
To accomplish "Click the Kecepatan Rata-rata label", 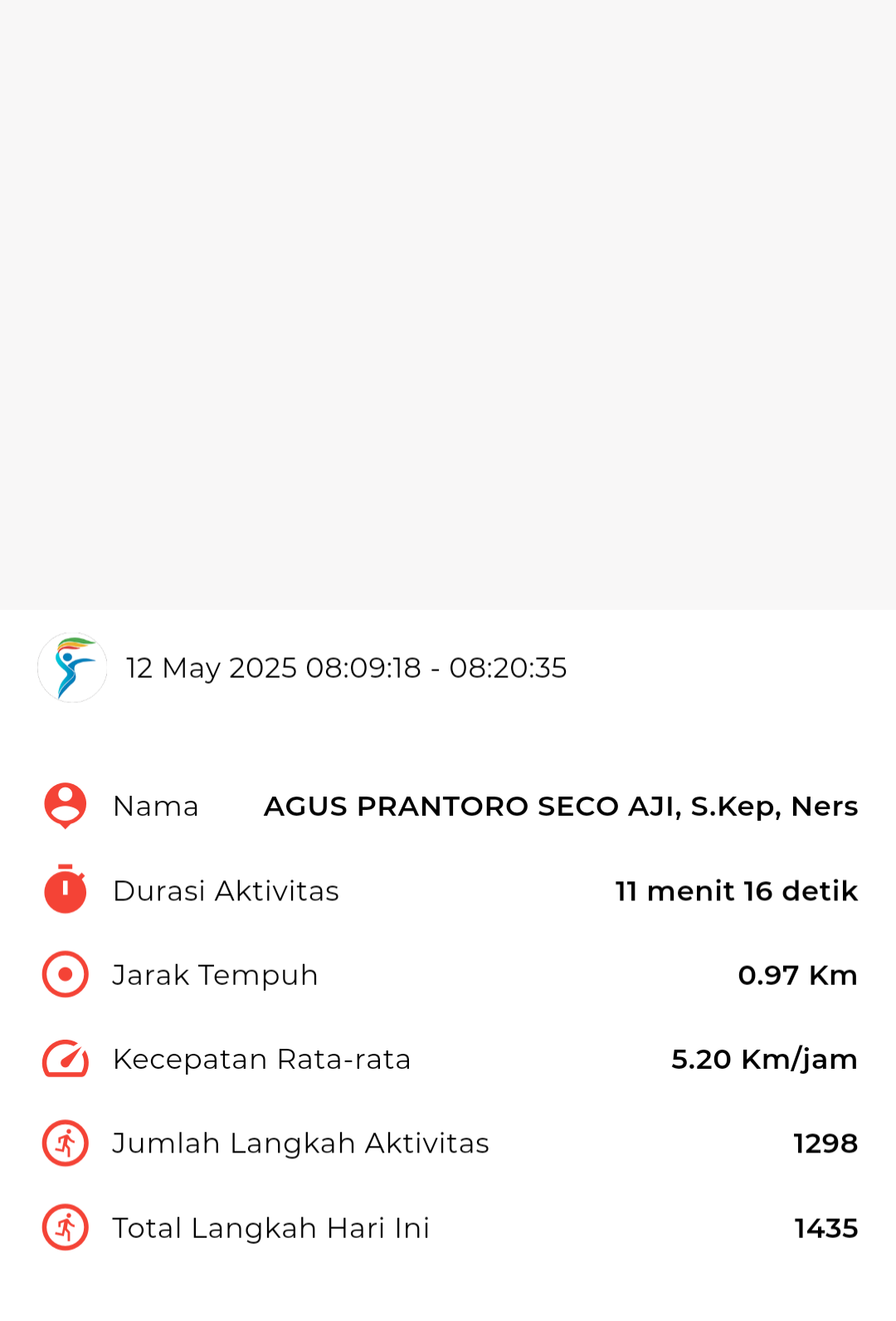I will (x=261, y=1060).
